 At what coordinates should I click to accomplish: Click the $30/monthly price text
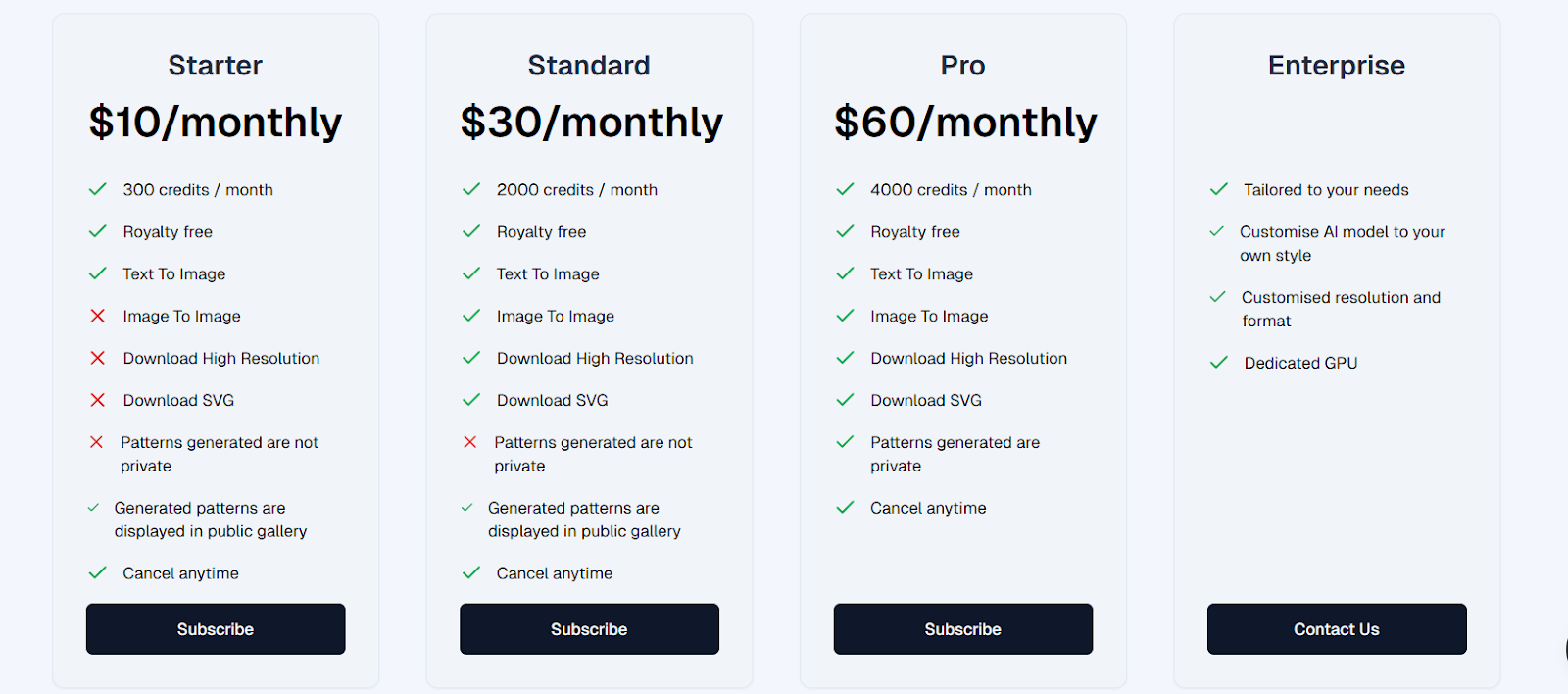pos(592,123)
